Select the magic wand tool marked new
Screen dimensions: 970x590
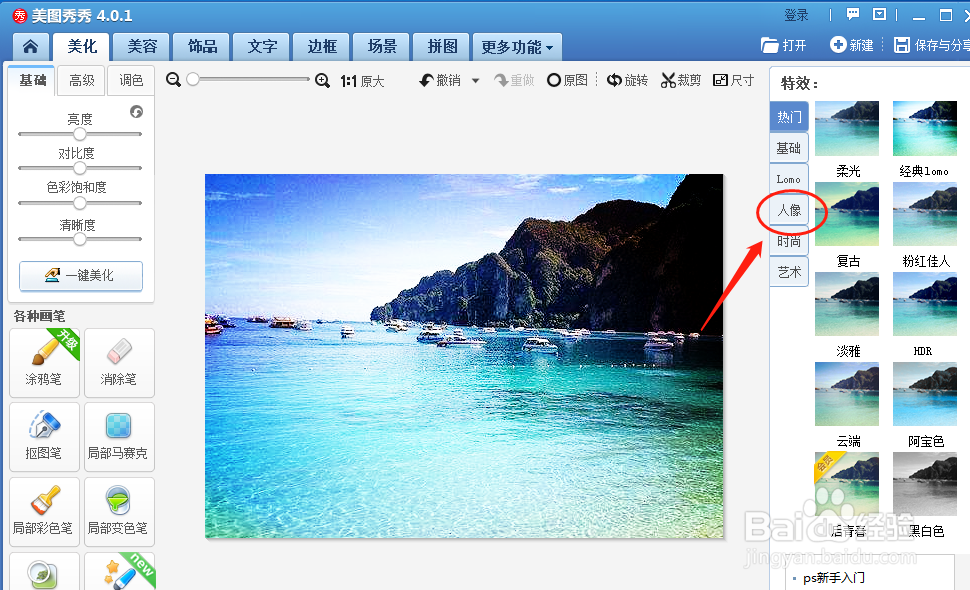click(119, 571)
